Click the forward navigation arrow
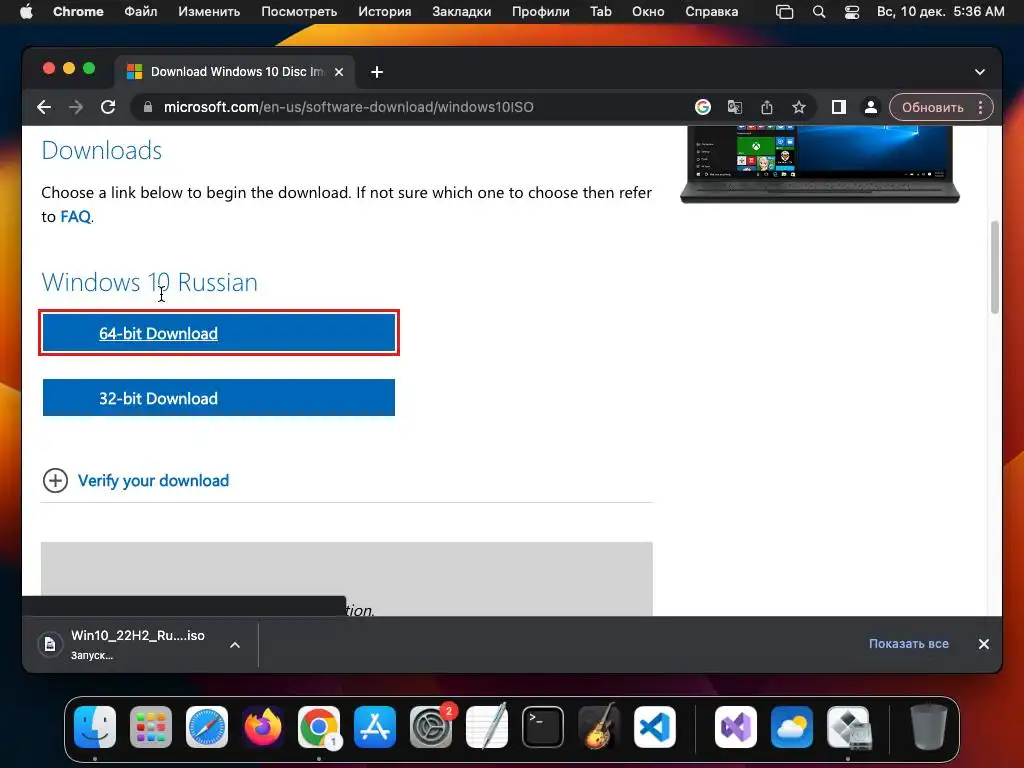Screen dimensions: 1024x768 pyautogui.click(x=76, y=107)
